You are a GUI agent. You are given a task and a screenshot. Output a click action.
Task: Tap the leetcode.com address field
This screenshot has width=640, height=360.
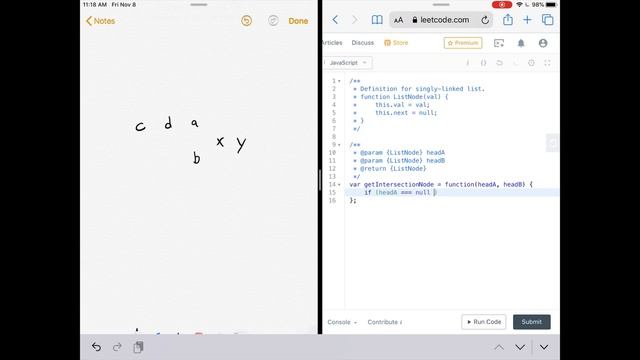441,20
